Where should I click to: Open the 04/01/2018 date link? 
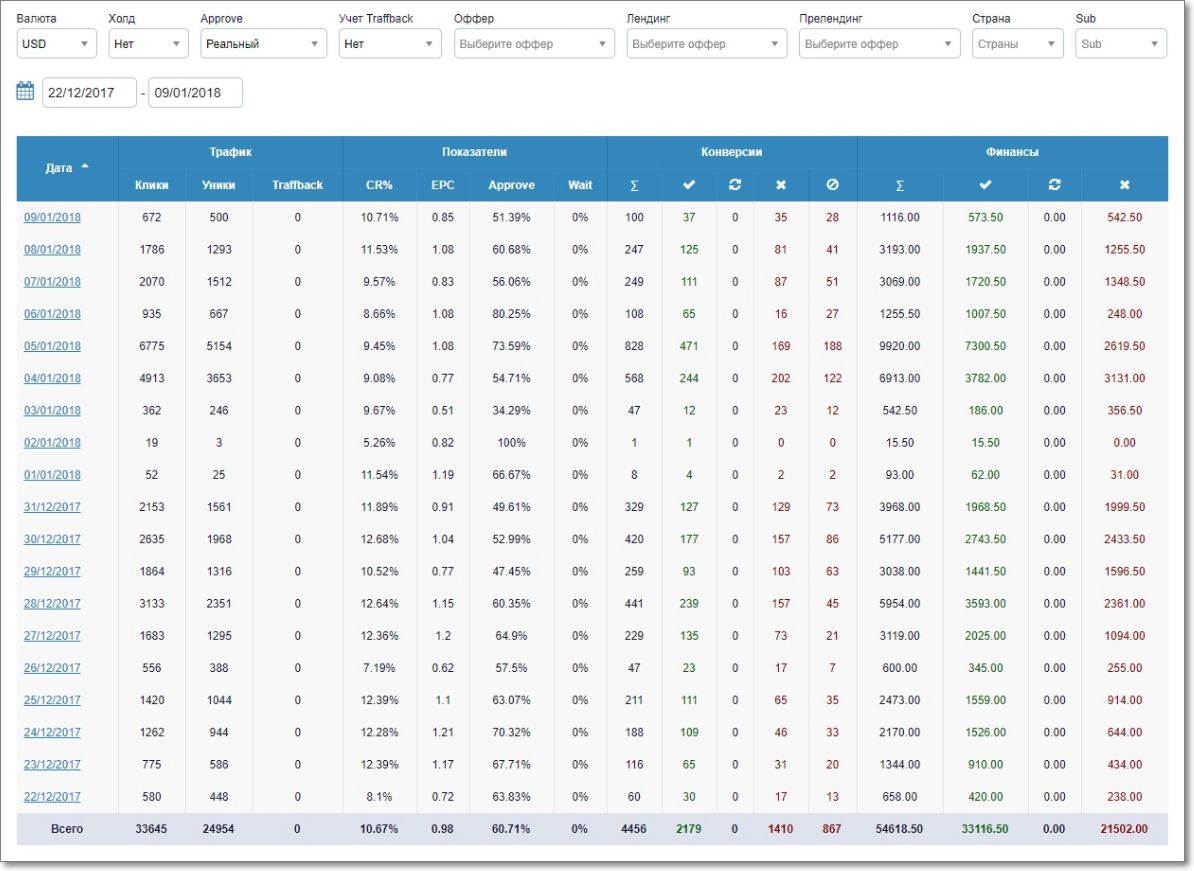[x=53, y=378]
